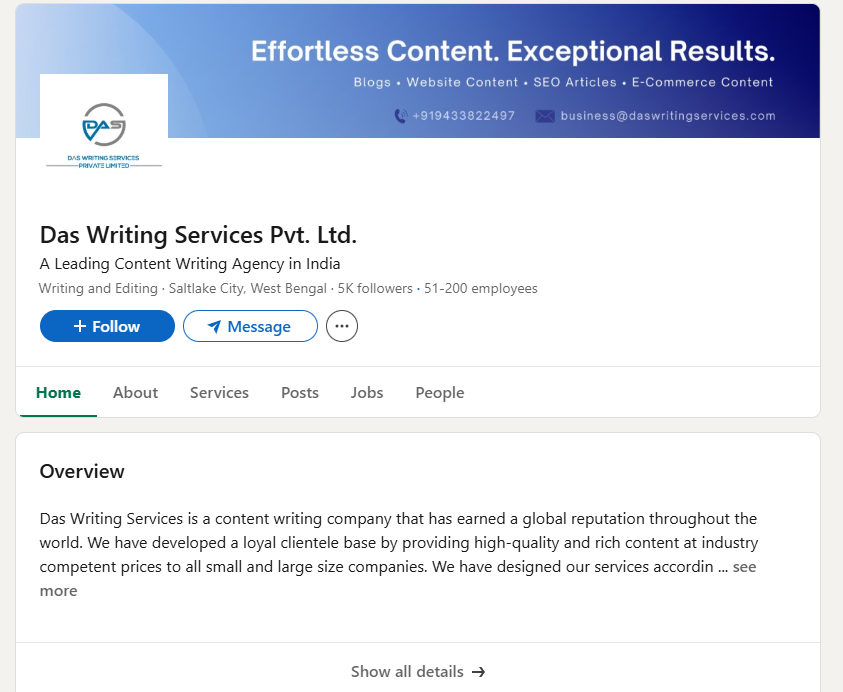This screenshot has width=843, height=692.
Task: Click the plus icon on the Follow button
Action: coord(82,325)
